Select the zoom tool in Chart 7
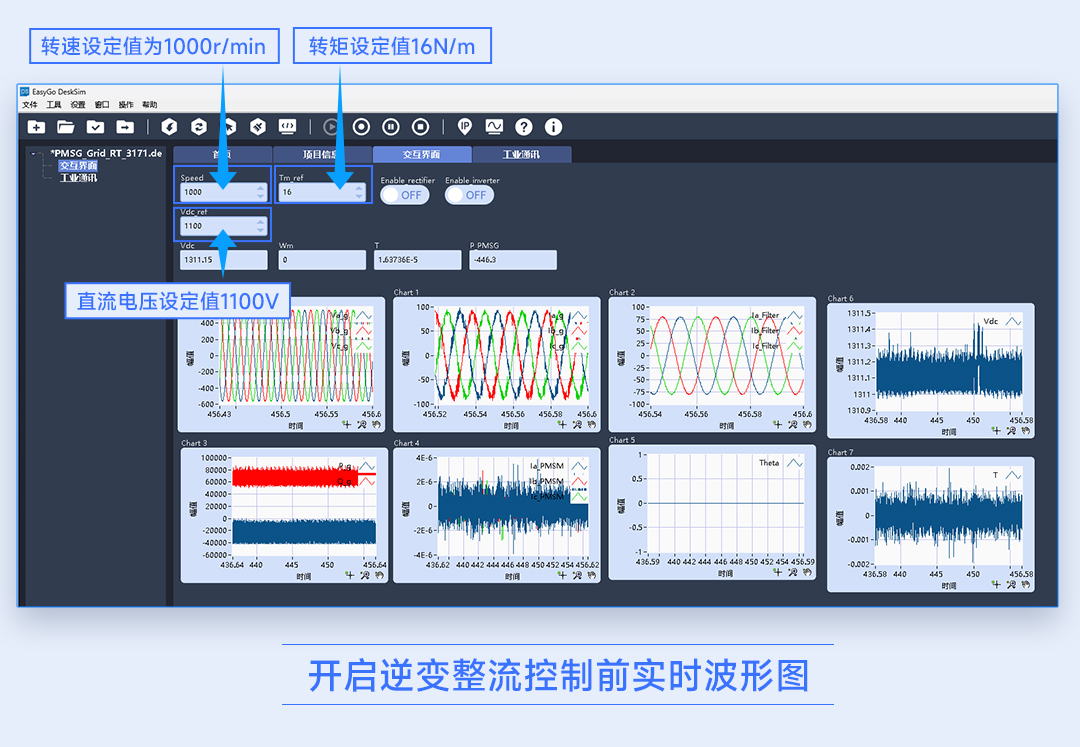The height and width of the screenshot is (747, 1080). click(1011, 585)
